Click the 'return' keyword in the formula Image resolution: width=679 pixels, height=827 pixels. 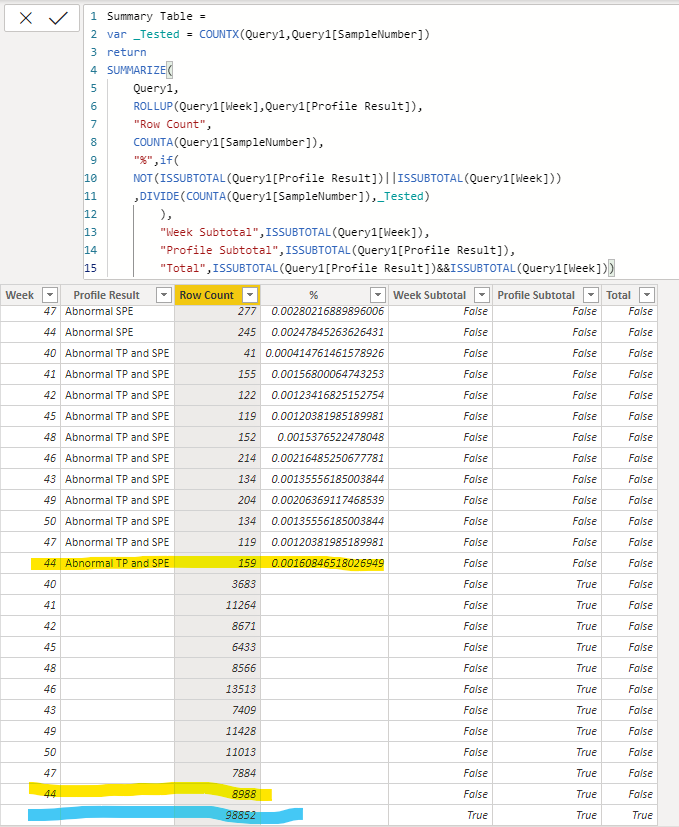pyautogui.click(x=127, y=52)
